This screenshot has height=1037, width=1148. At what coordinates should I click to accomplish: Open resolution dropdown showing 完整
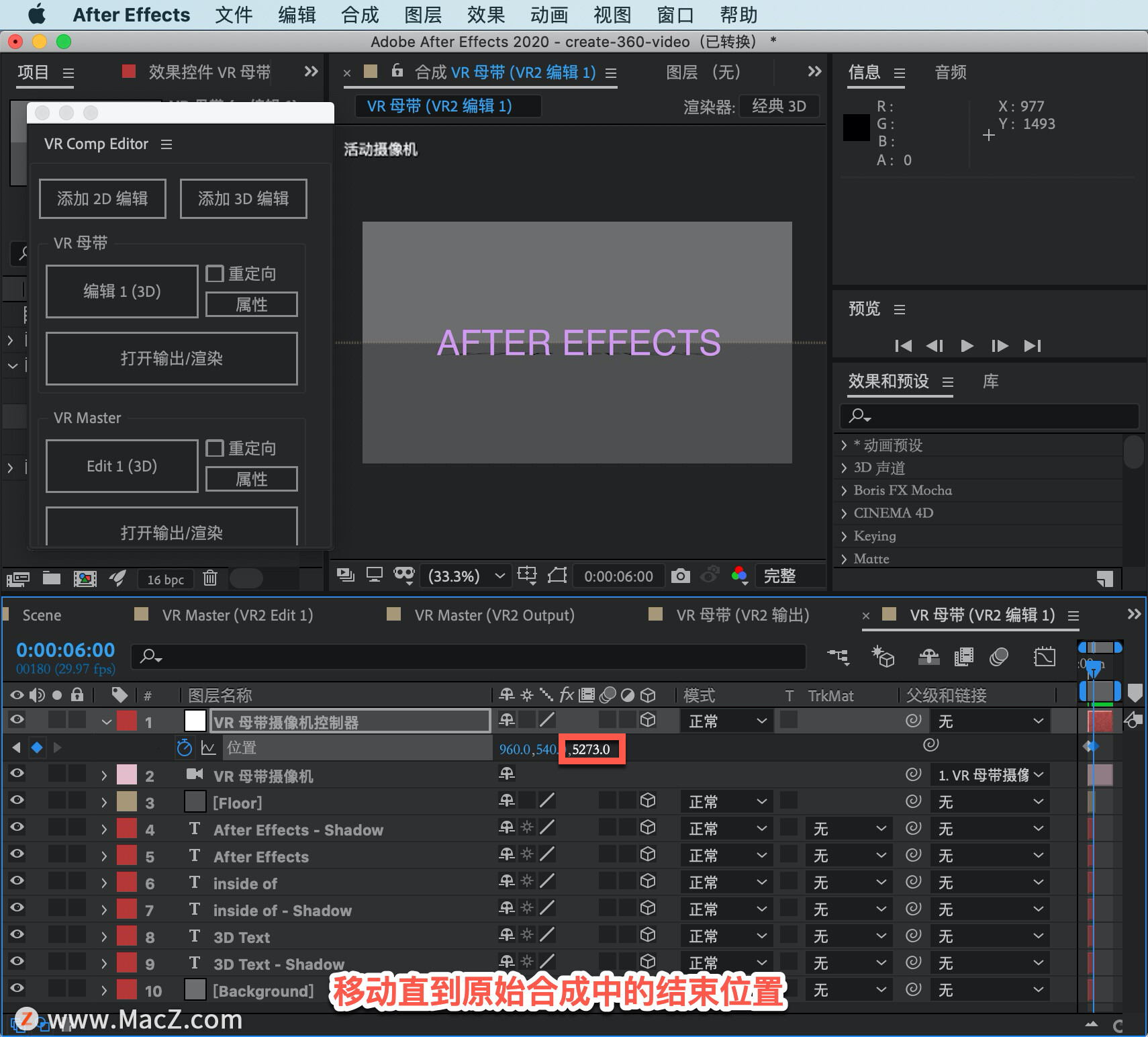[x=790, y=576]
